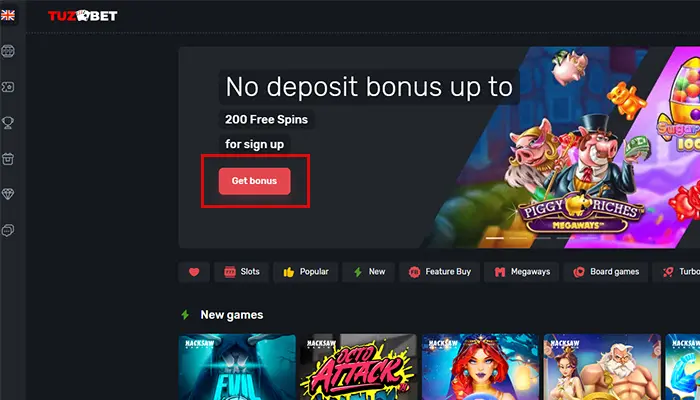Select the Megaways category

click(521, 272)
